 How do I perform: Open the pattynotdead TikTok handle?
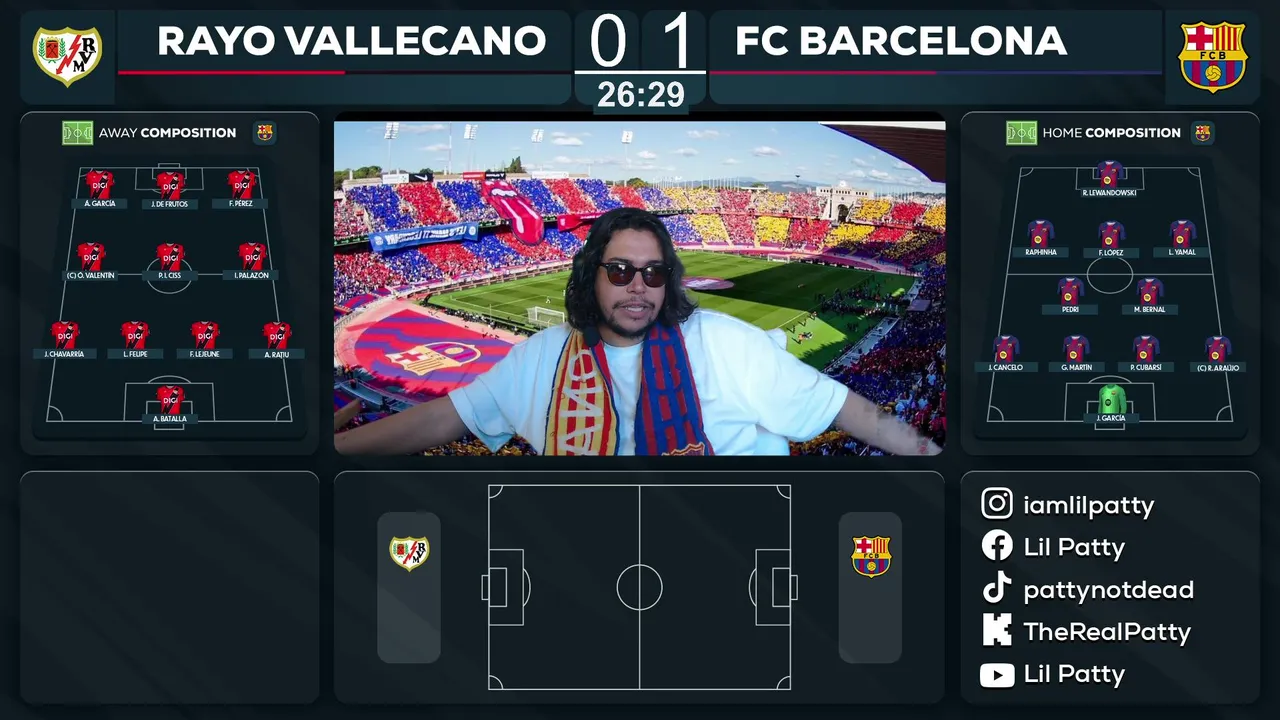(x=1108, y=590)
